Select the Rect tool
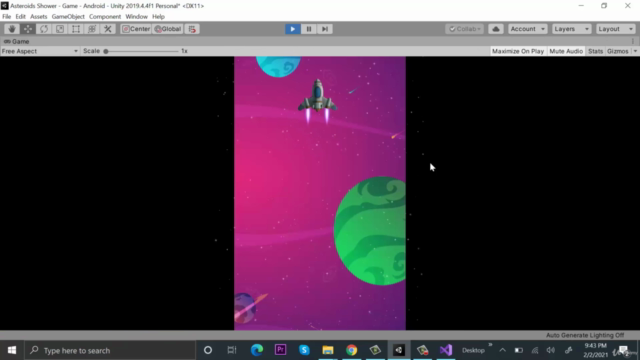Screen dimensions: 640x360 [76, 29]
